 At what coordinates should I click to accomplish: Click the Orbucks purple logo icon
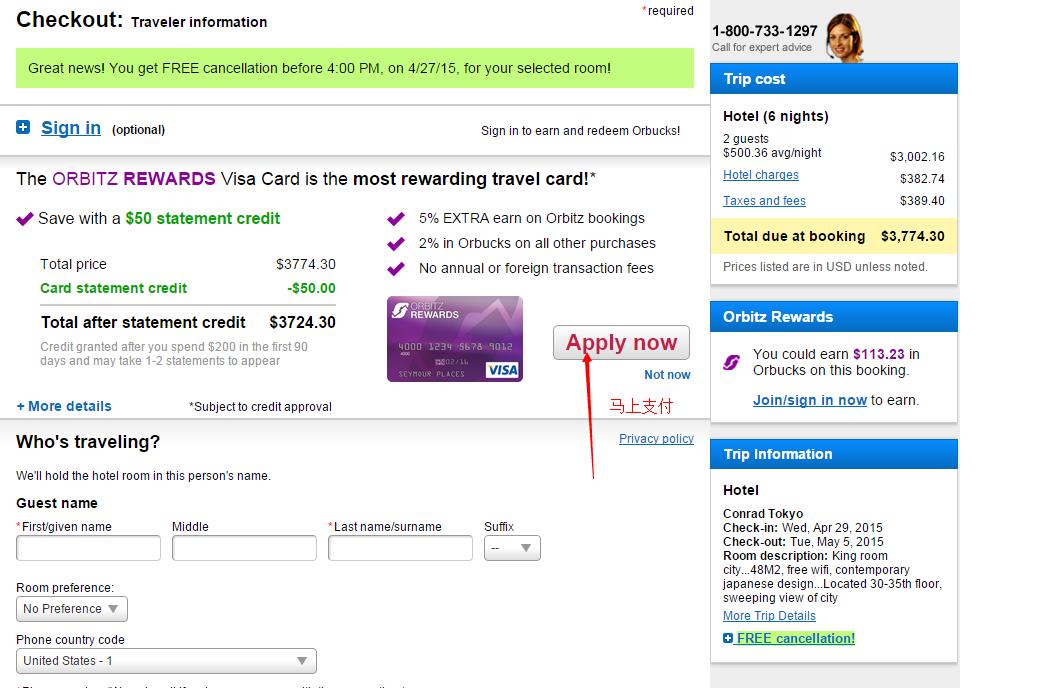coord(732,362)
